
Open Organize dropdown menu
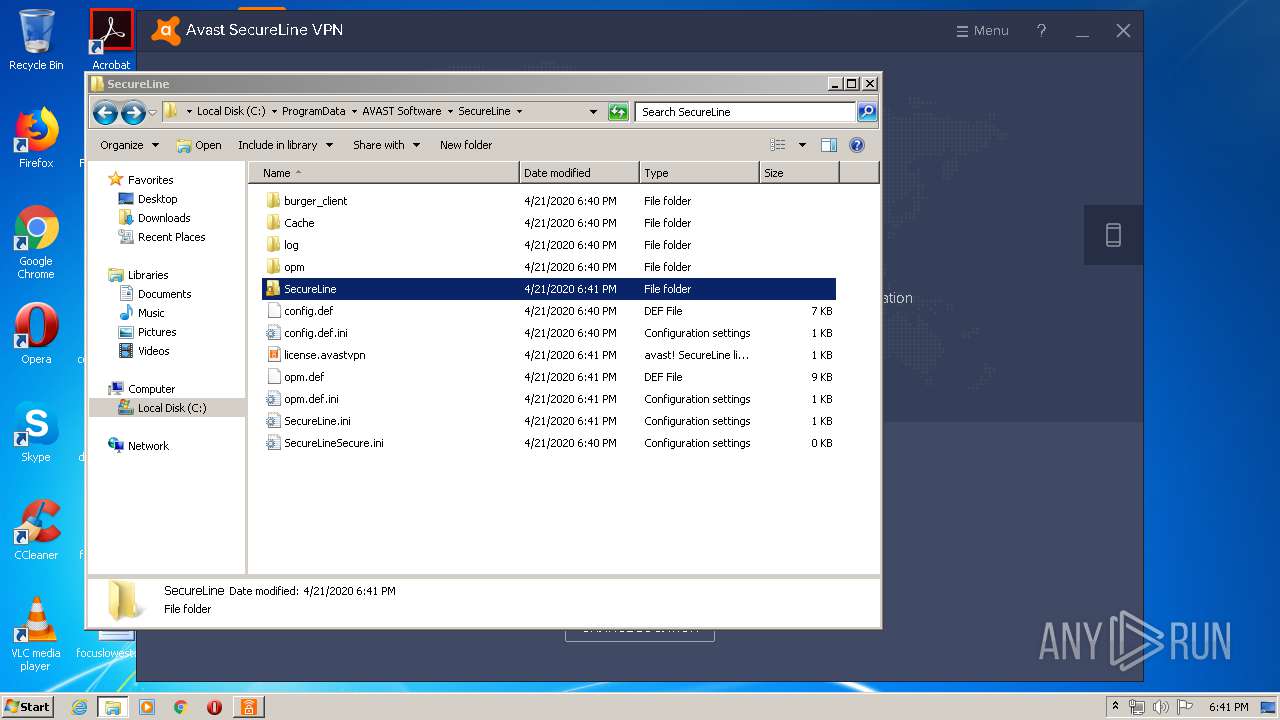coord(129,145)
